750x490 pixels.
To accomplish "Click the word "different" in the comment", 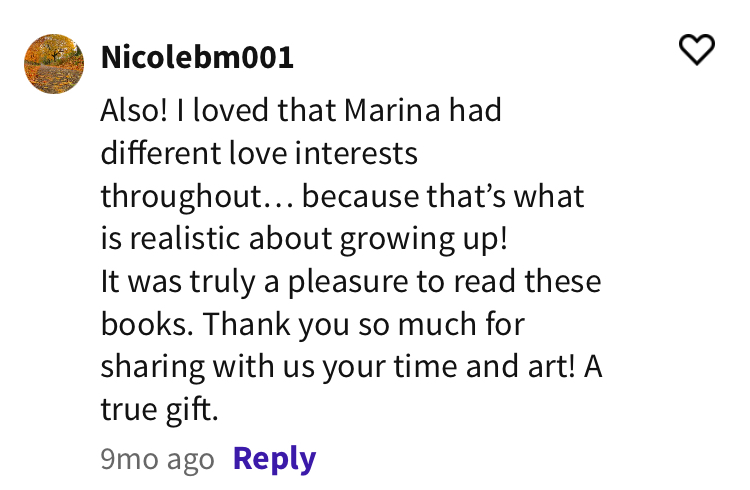I will pyautogui.click(x=157, y=155).
